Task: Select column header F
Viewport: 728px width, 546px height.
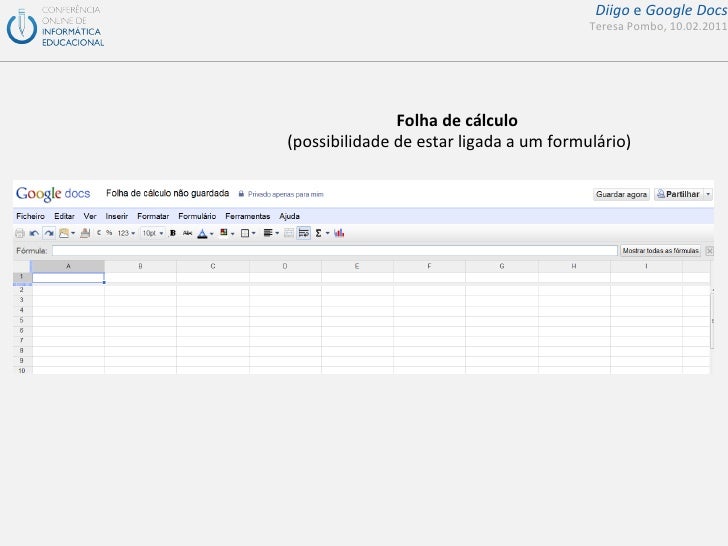Action: point(429,266)
